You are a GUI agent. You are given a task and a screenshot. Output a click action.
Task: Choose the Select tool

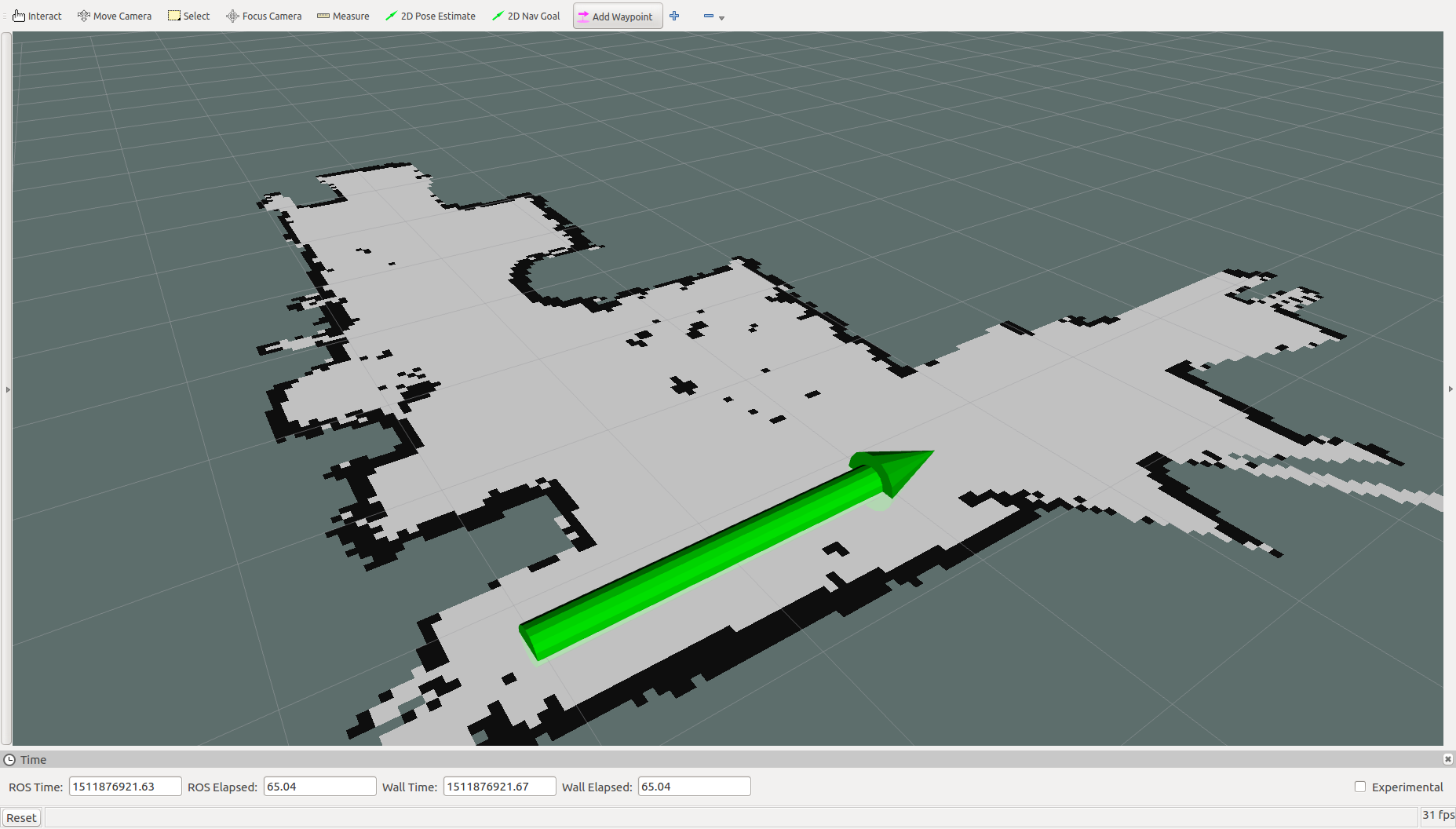pos(189,16)
